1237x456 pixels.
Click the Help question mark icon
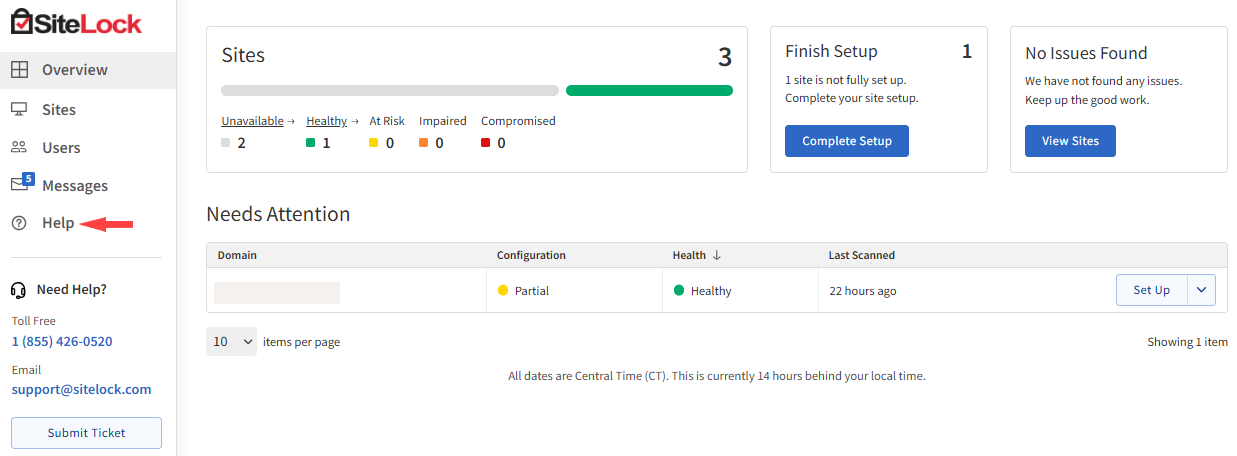[19, 223]
